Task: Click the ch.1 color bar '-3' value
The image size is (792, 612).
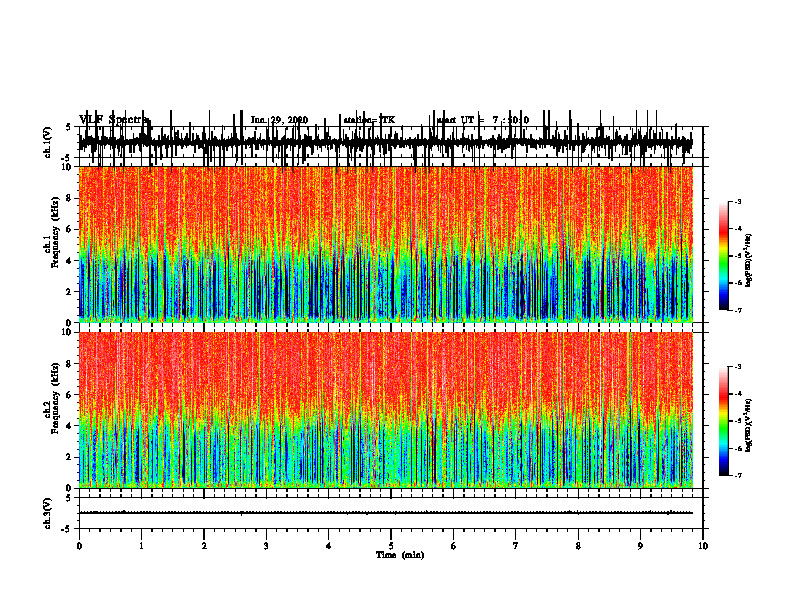Action: pyautogui.click(x=737, y=201)
